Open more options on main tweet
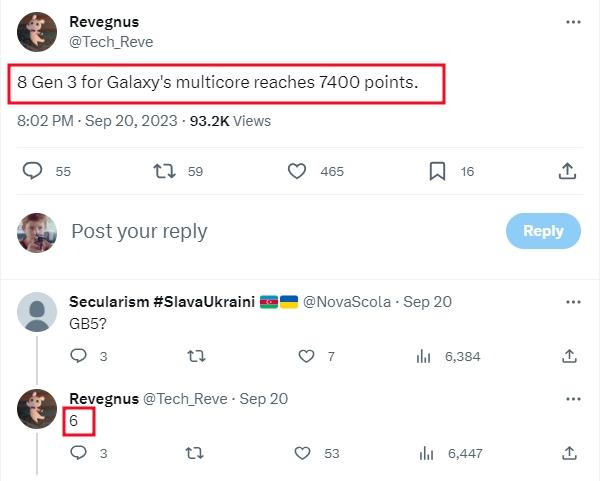Image resolution: width=603 pixels, height=481 pixels. tap(572, 22)
